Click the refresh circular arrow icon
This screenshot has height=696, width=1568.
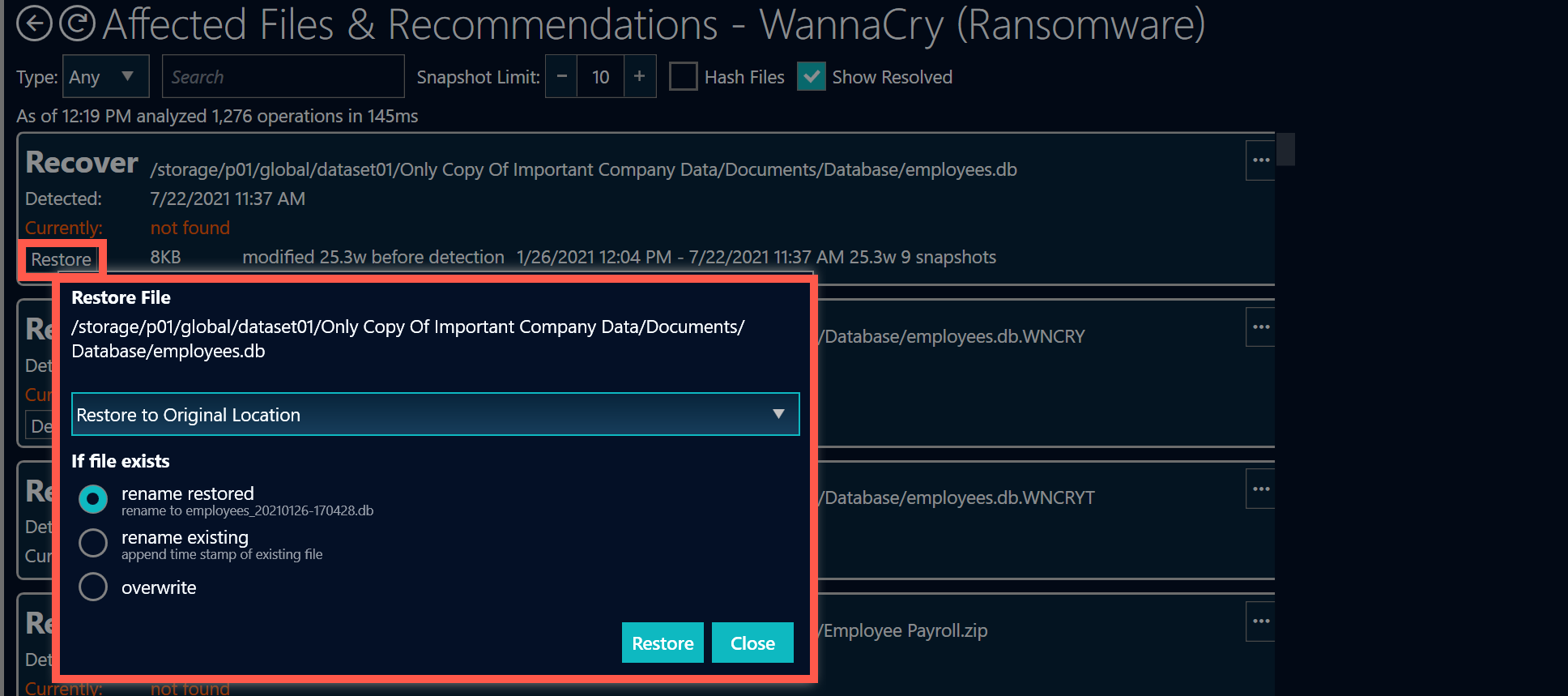click(77, 23)
